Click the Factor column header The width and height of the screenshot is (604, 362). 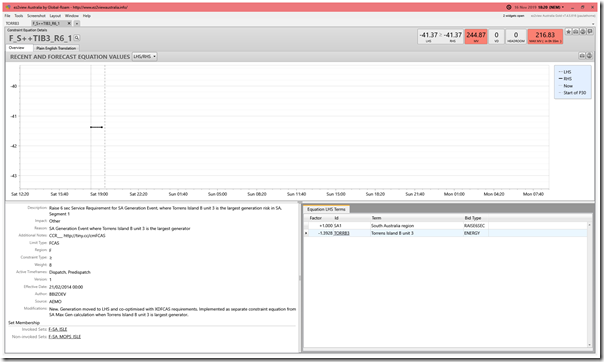[x=315, y=218]
